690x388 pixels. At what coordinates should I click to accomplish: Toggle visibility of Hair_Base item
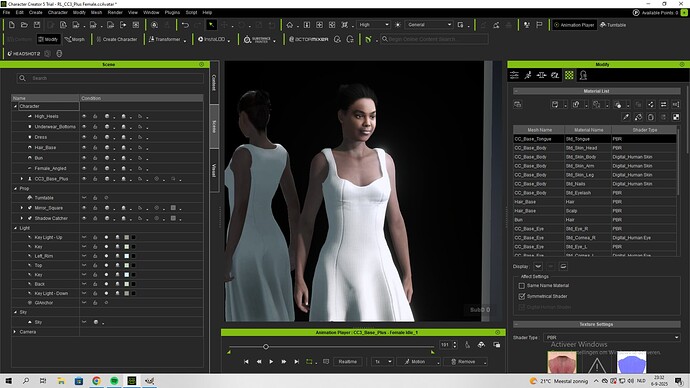[84, 147]
